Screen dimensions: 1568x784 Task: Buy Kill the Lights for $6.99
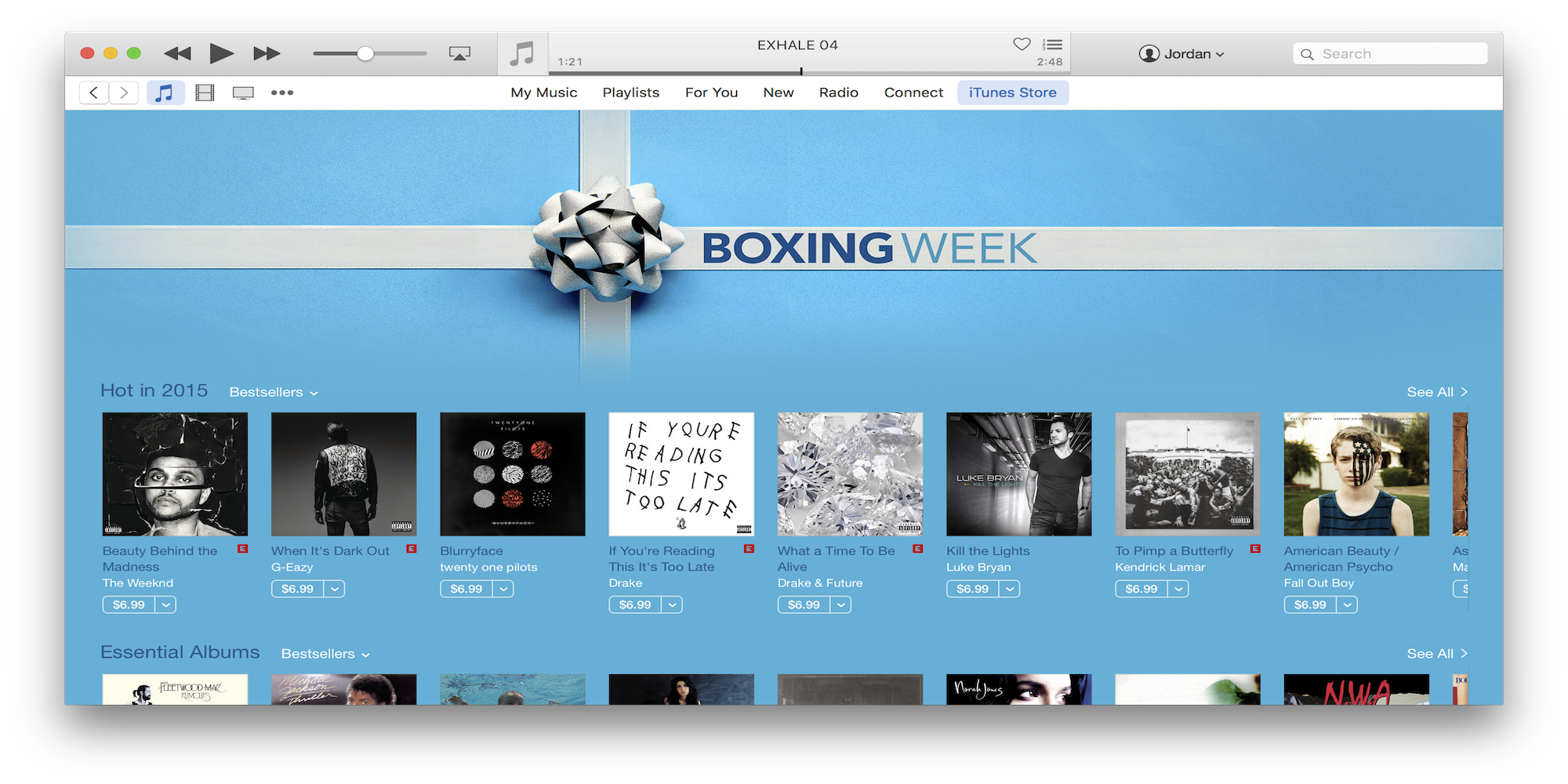[972, 588]
